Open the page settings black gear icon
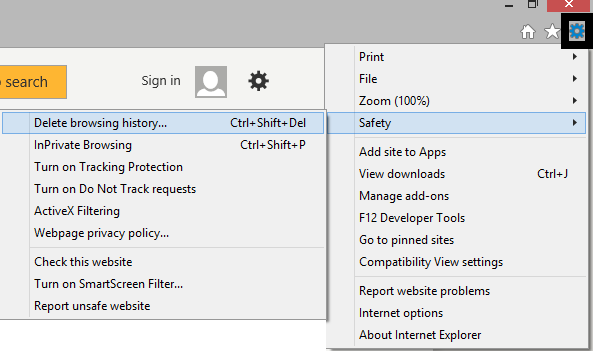Image resolution: width=596 pixels, height=360 pixels. tap(258, 81)
